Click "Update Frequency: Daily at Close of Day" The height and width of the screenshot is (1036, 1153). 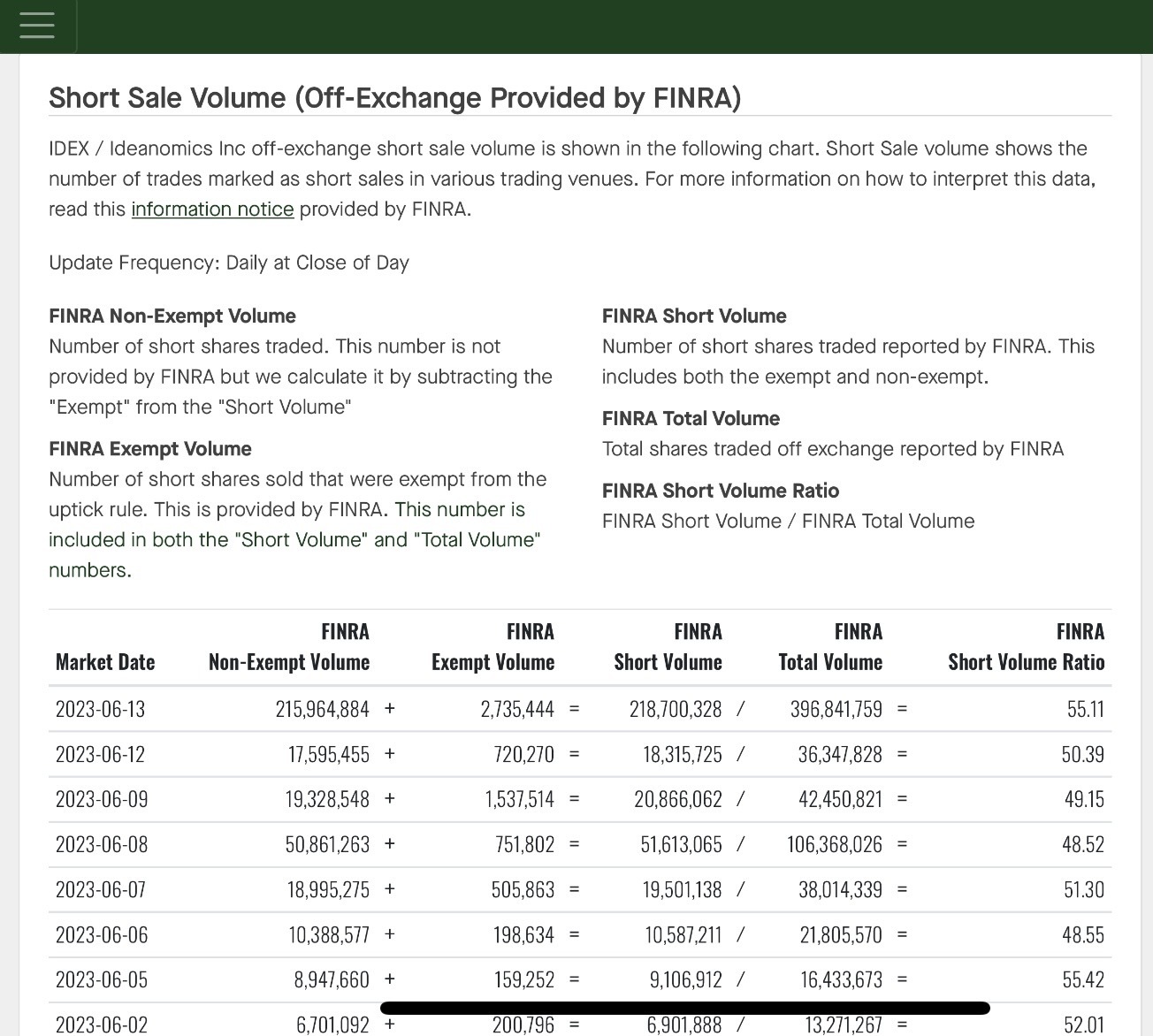[x=229, y=263]
